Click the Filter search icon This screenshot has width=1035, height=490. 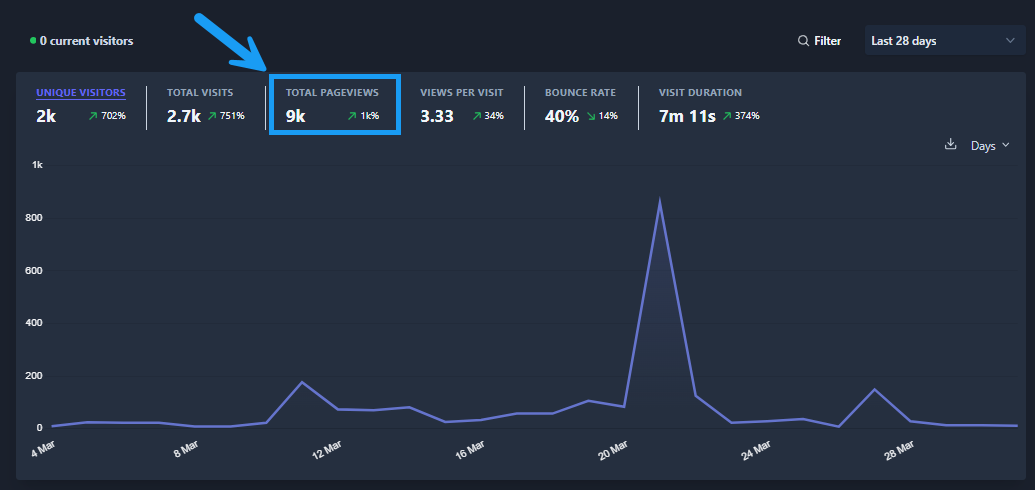coord(803,41)
